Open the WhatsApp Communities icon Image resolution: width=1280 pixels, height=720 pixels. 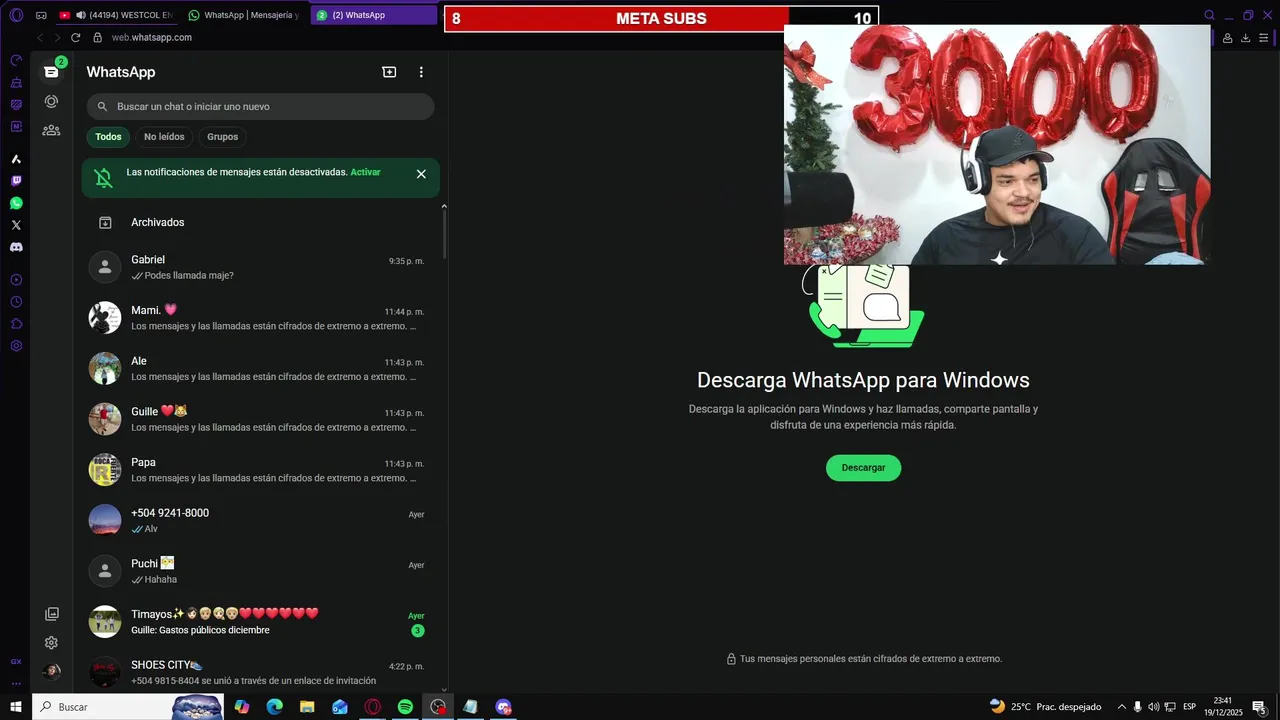coord(51,130)
